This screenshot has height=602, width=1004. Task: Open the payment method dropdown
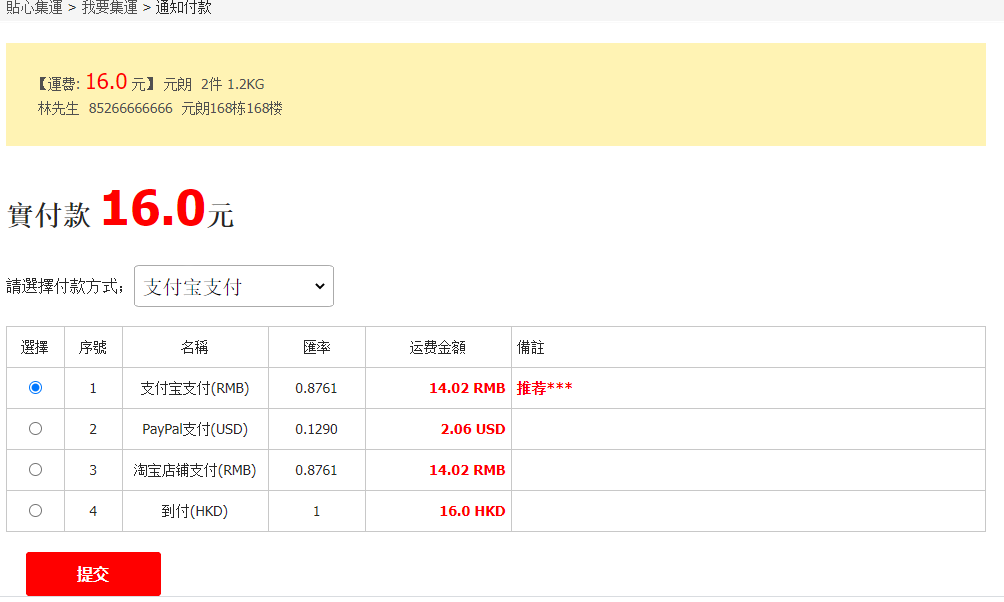coord(233,286)
